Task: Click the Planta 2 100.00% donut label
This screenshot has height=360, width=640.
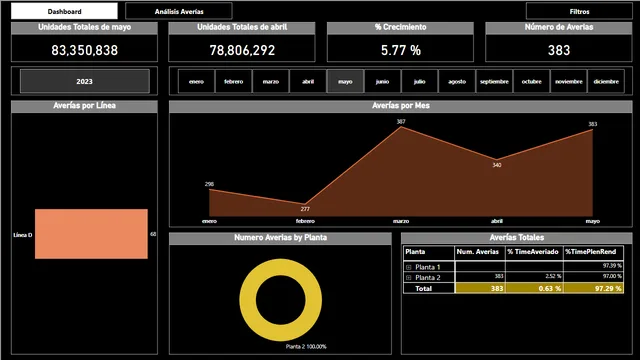Action: [306, 347]
